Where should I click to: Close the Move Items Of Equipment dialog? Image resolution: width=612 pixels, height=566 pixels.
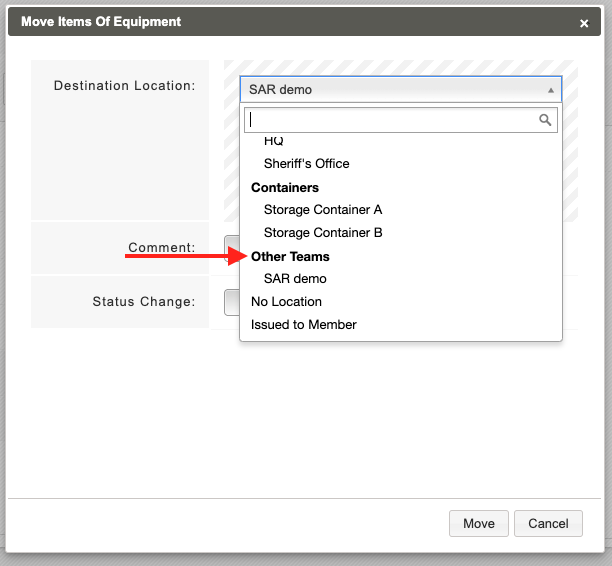click(584, 23)
